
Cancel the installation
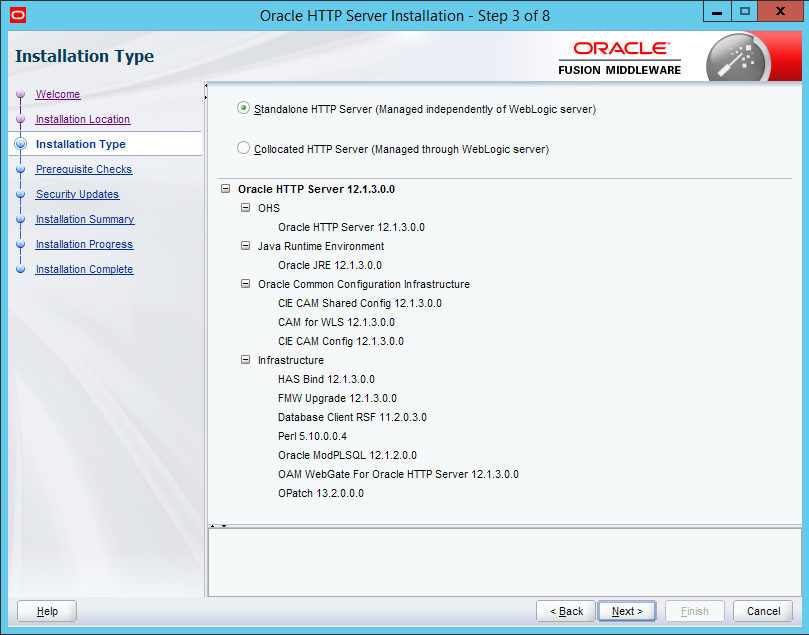(x=763, y=611)
